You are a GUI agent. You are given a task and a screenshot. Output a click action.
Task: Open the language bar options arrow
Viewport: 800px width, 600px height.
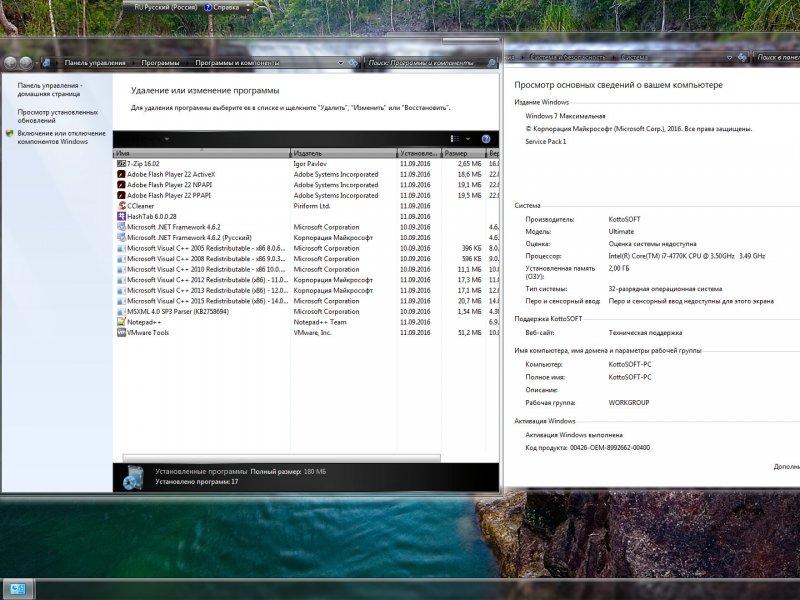pos(248,8)
